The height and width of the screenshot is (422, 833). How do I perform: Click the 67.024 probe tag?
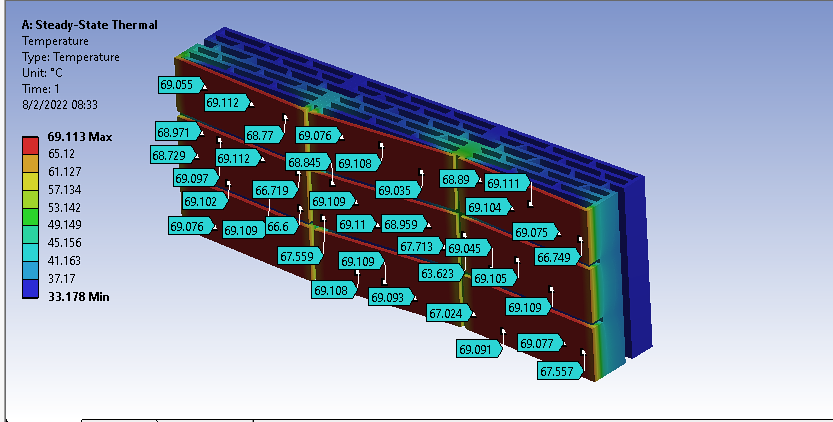click(x=447, y=313)
